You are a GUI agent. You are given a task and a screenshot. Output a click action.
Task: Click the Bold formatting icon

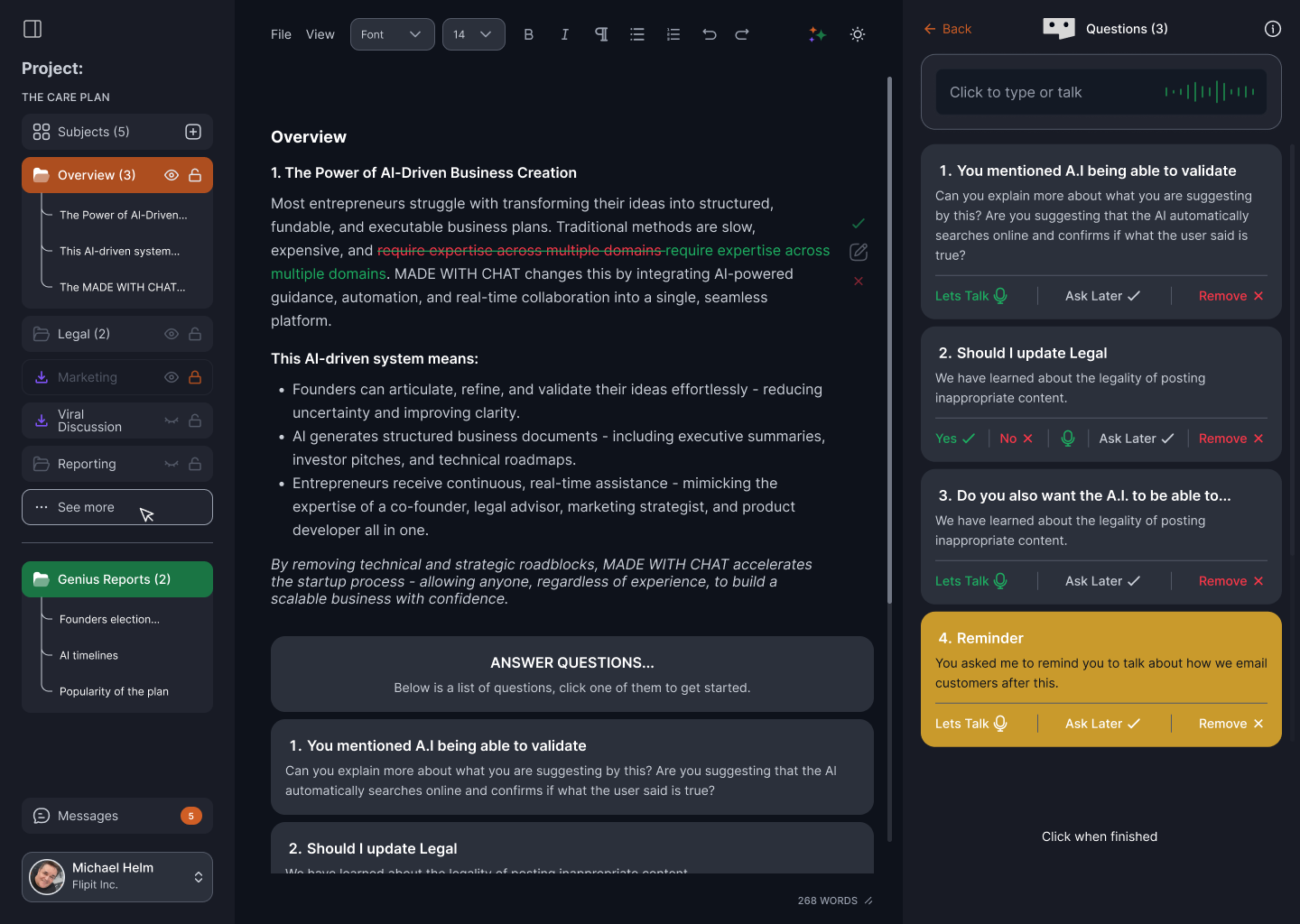tap(529, 34)
